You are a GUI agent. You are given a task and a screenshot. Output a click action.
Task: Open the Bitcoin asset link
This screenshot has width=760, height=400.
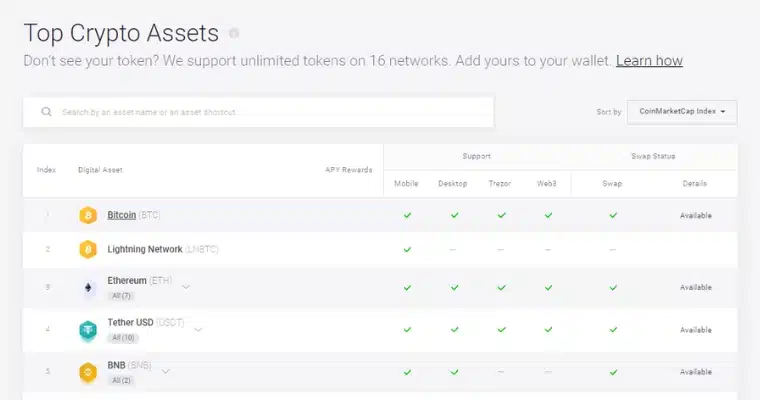pyautogui.click(x=122, y=215)
